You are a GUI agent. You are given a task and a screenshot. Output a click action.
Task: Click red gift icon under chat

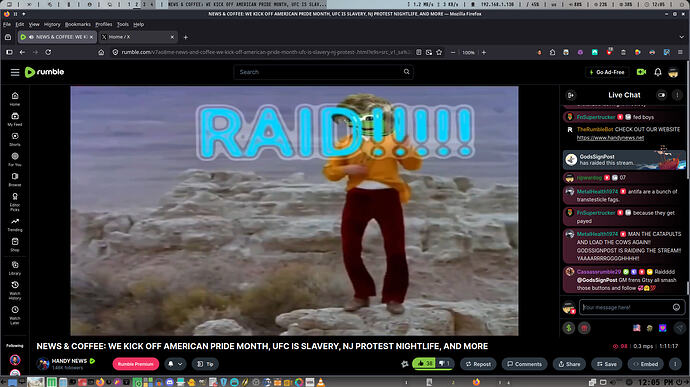pos(584,328)
